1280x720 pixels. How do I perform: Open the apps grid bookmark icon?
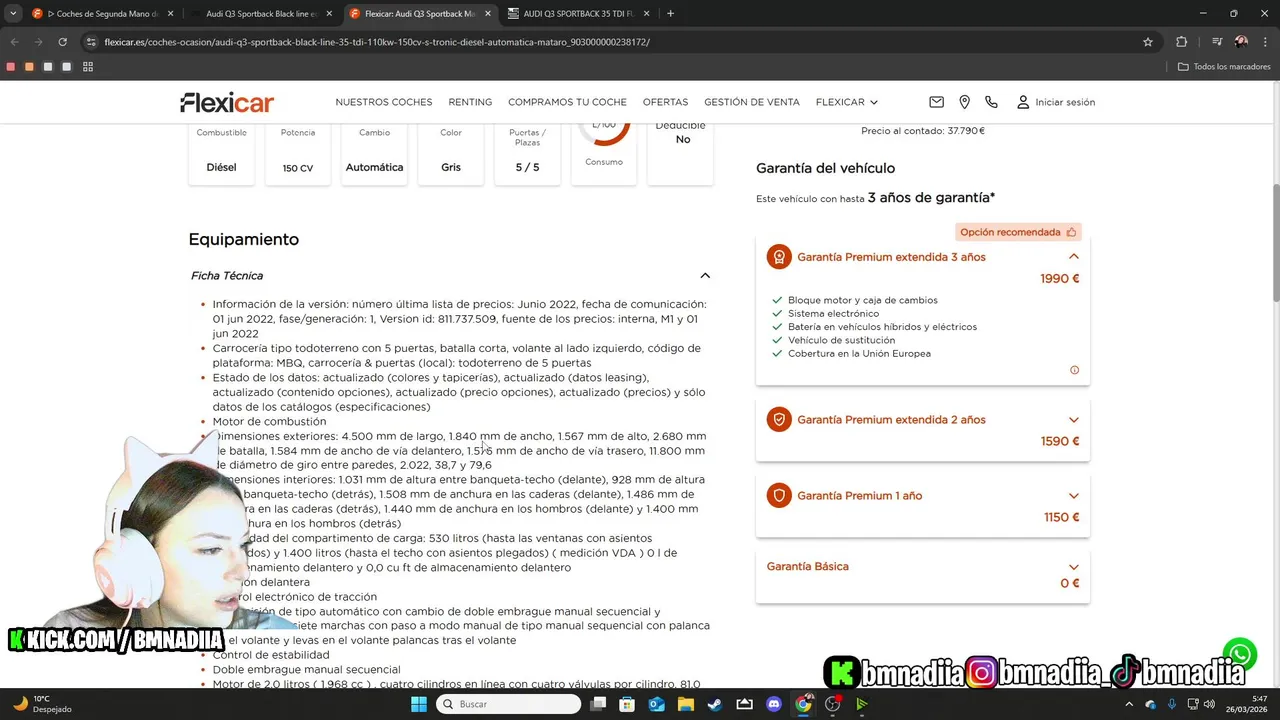[x=88, y=67]
